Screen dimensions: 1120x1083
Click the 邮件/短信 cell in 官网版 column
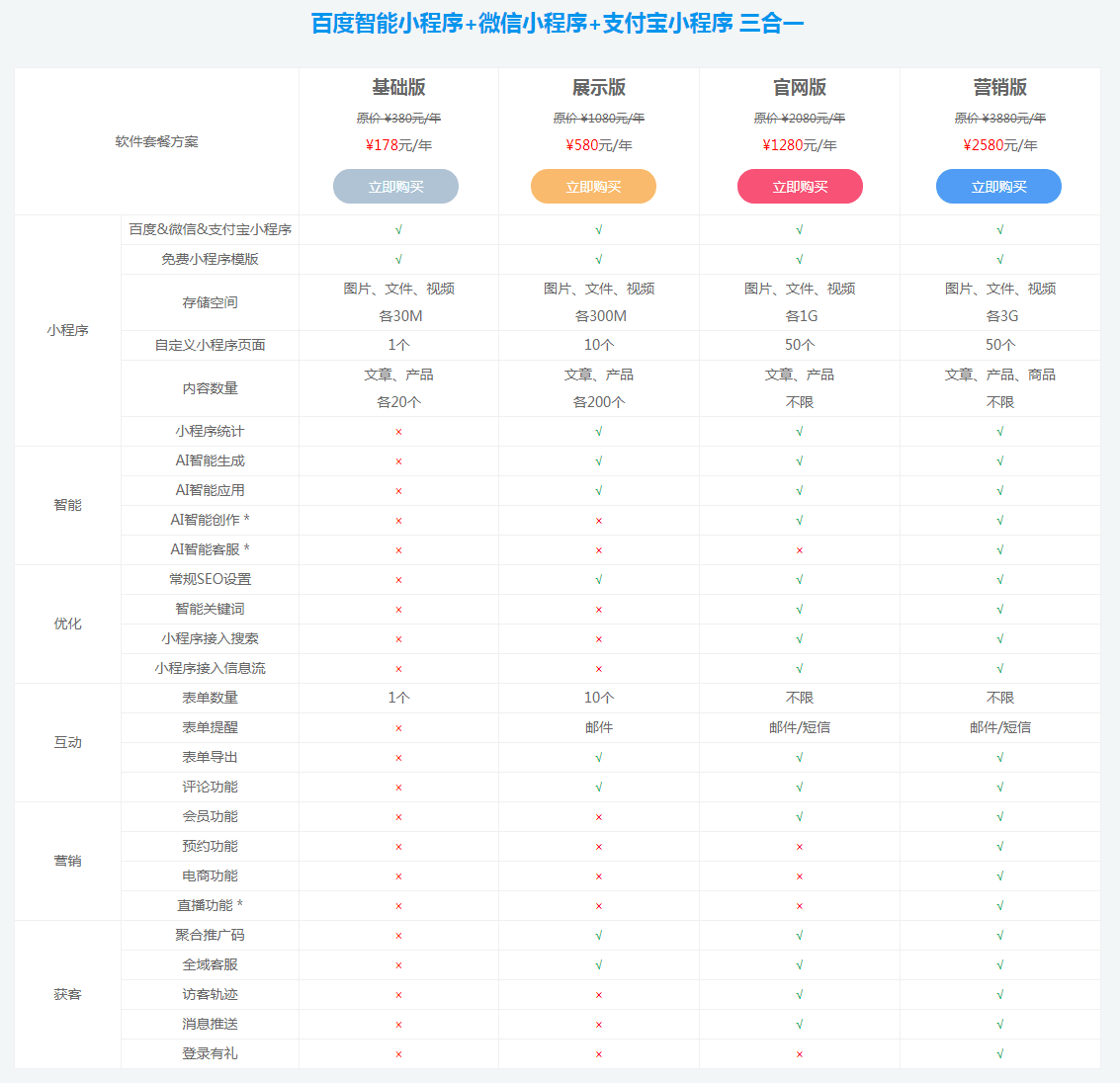800,727
